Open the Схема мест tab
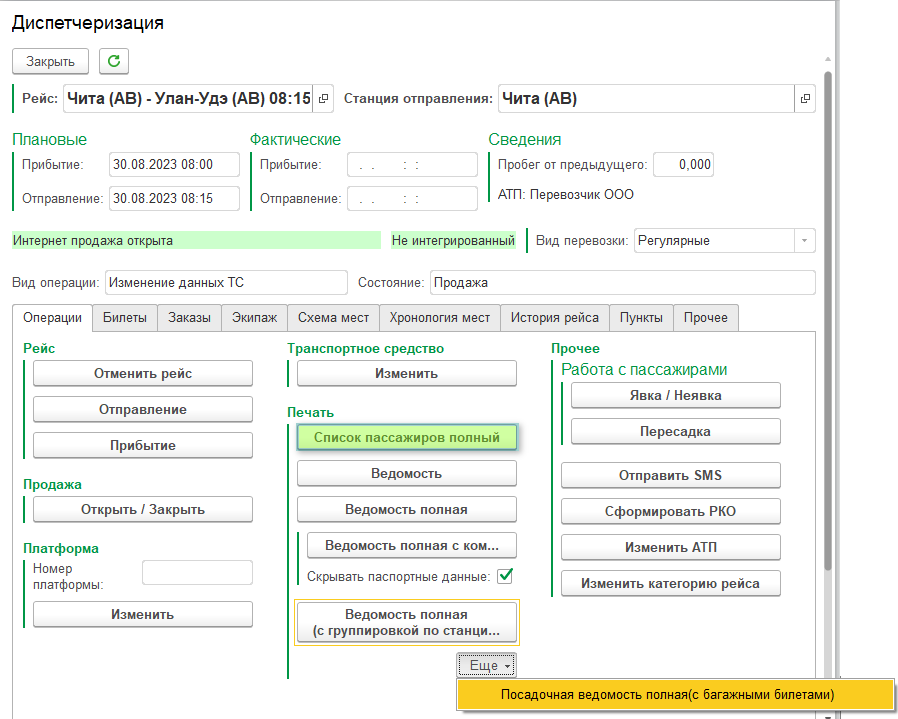Image resolution: width=898 pixels, height=719 pixels. tap(334, 318)
